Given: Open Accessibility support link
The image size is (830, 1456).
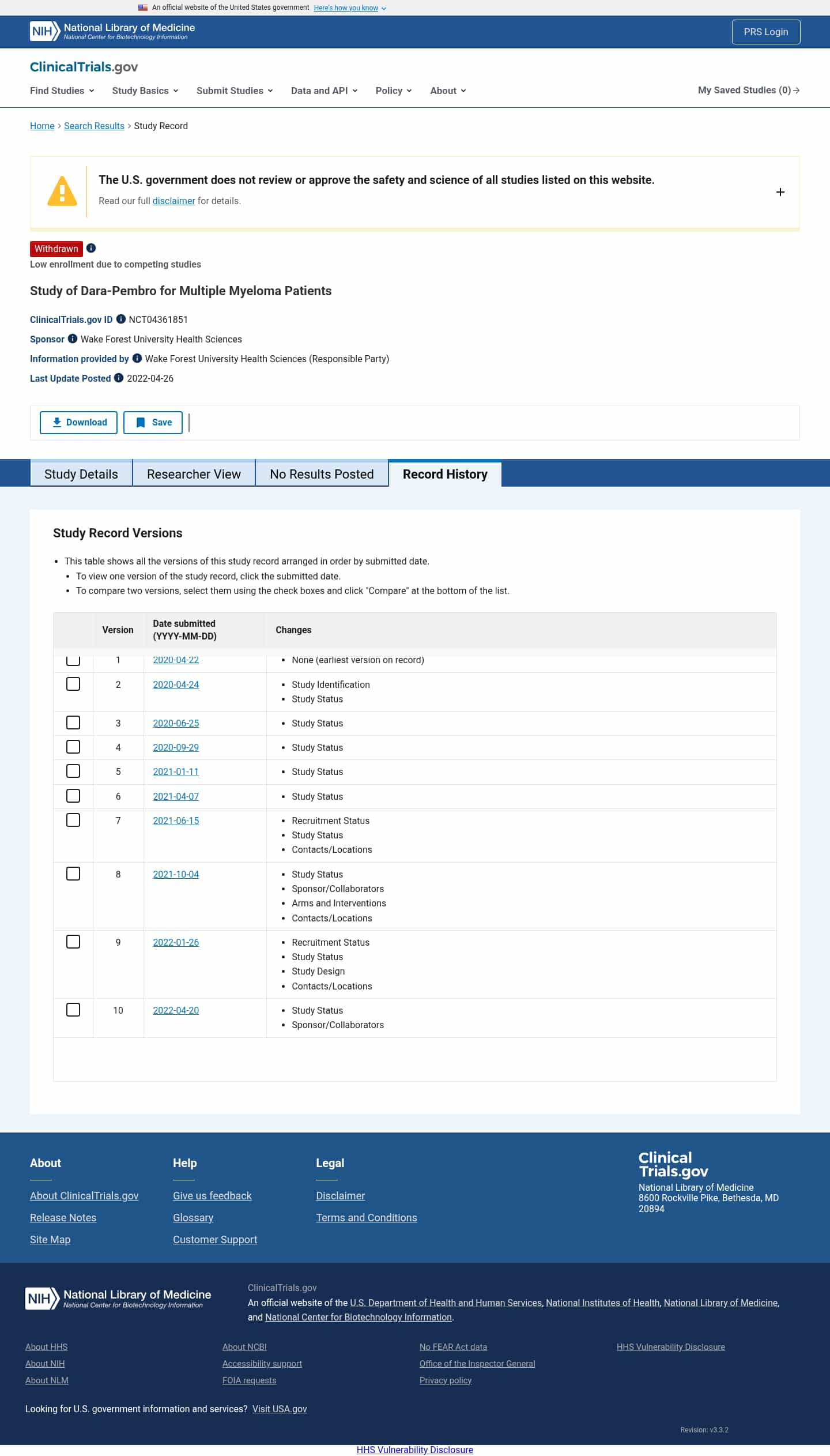Looking at the screenshot, I should [262, 1363].
